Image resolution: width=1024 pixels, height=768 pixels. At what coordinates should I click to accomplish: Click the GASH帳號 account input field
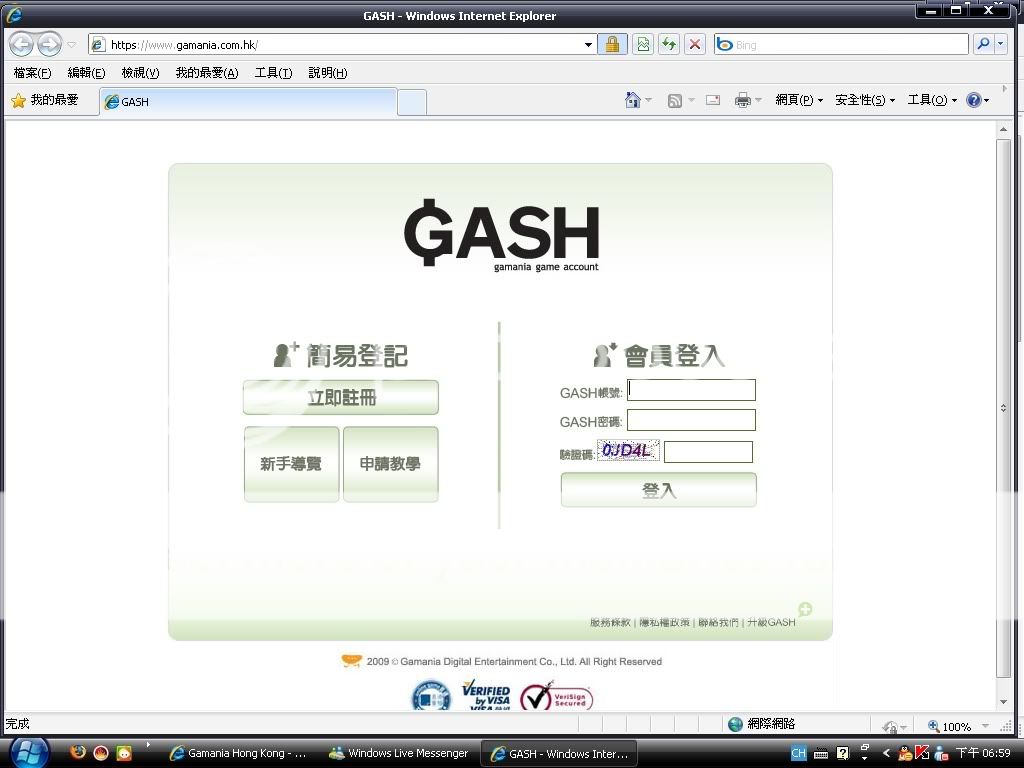(691, 390)
